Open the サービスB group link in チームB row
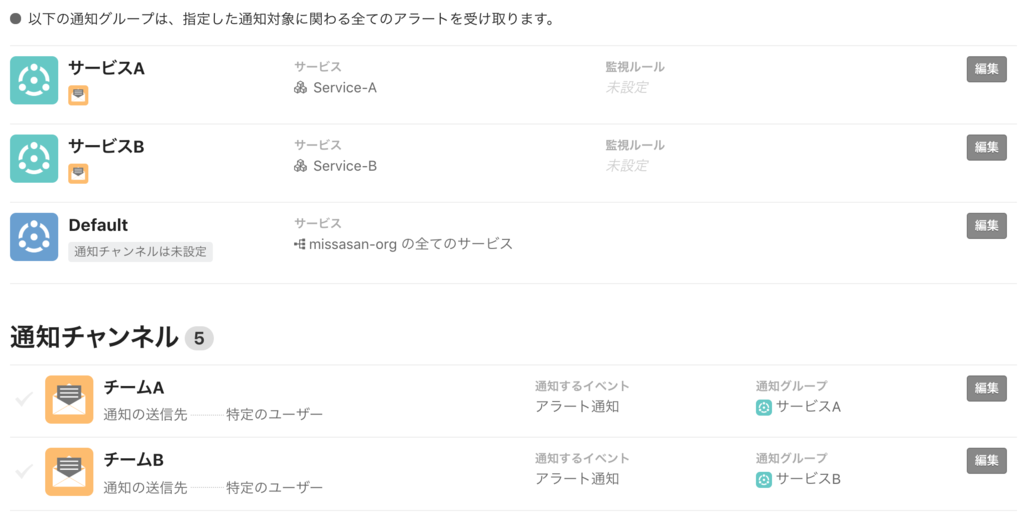This screenshot has width=1024, height=512. (808, 479)
